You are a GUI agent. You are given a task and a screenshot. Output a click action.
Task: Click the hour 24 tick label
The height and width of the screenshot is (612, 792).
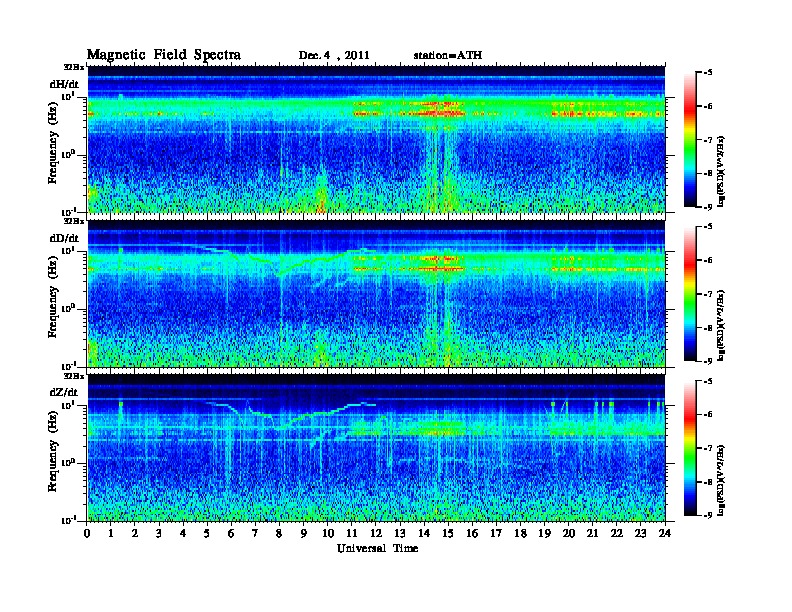(x=665, y=533)
